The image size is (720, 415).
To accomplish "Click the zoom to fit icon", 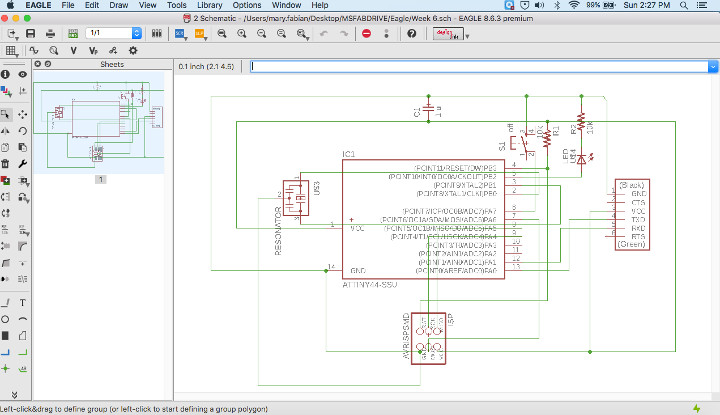I will click(x=222, y=34).
